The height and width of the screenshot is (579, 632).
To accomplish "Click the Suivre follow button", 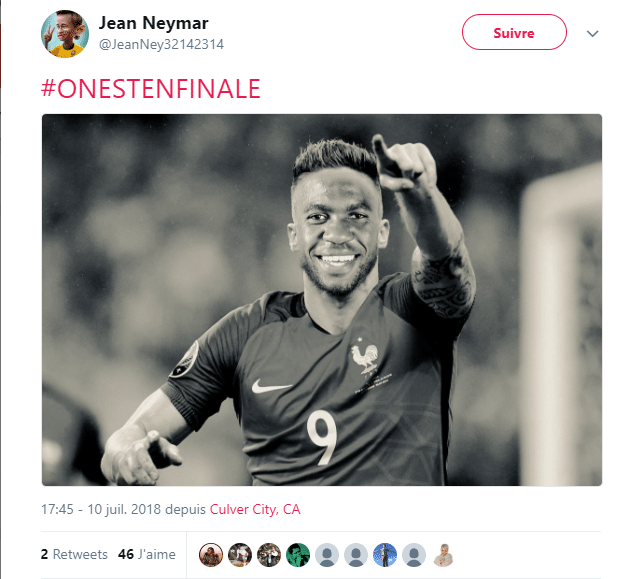I will point(514,33).
